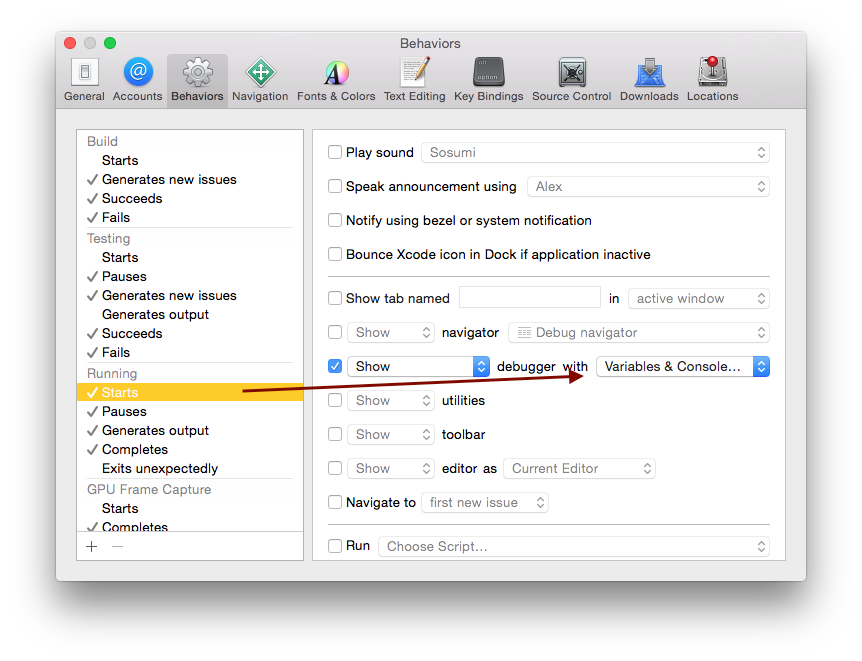Open Key Bindings preferences

tap(488, 80)
